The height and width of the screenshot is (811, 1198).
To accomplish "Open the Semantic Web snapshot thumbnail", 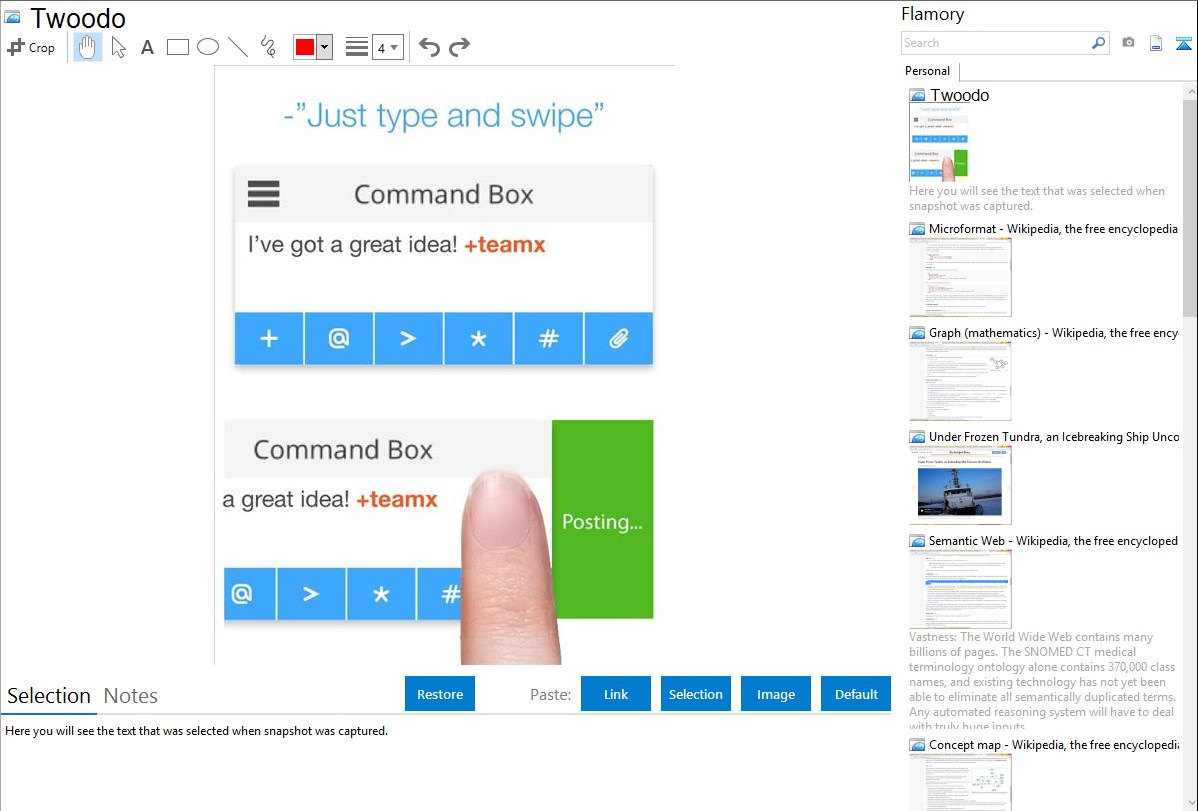I will 960,588.
